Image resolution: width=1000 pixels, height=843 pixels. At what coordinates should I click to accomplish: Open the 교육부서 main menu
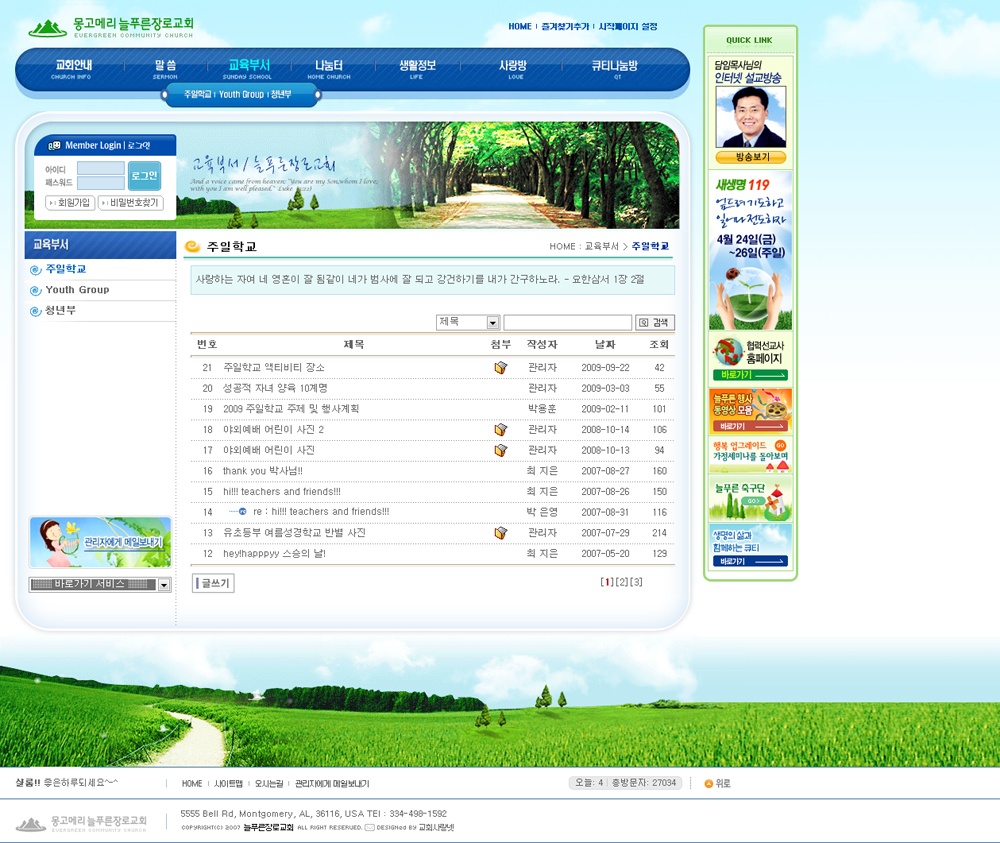pos(248,68)
